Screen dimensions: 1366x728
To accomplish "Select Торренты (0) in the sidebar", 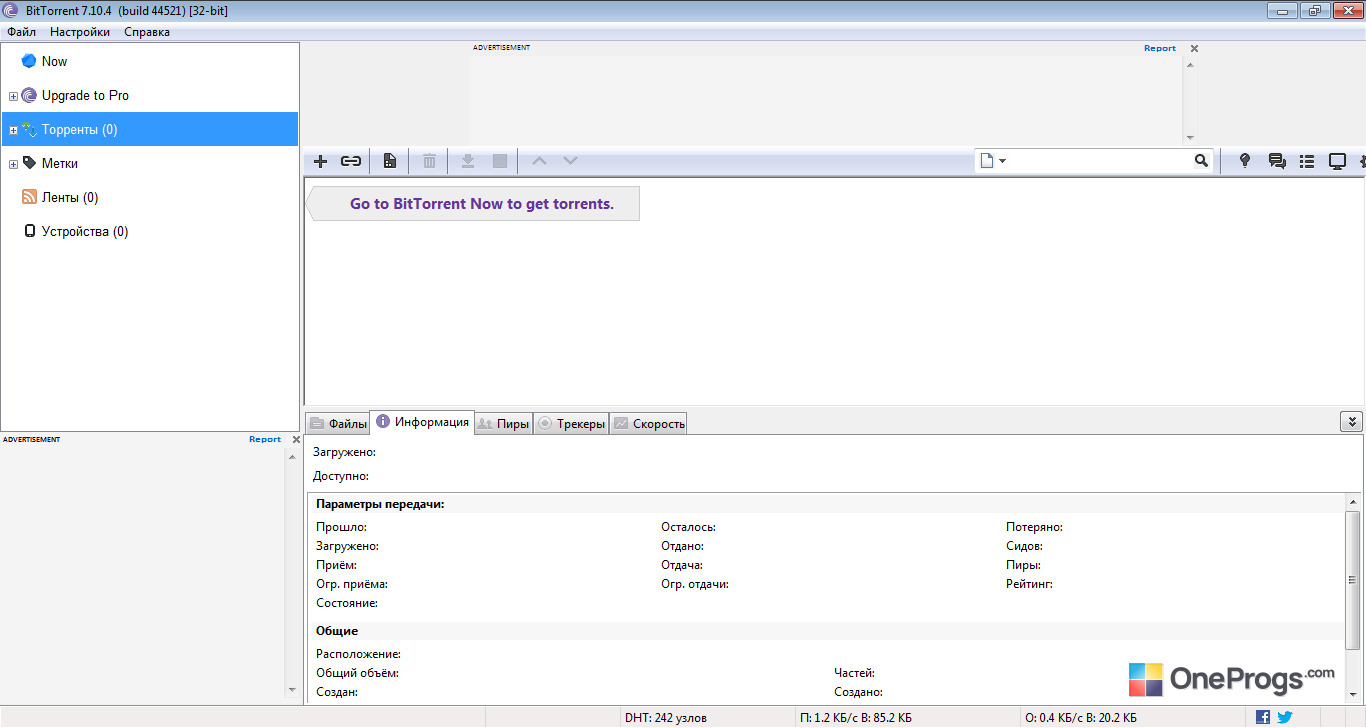I will click(x=150, y=129).
